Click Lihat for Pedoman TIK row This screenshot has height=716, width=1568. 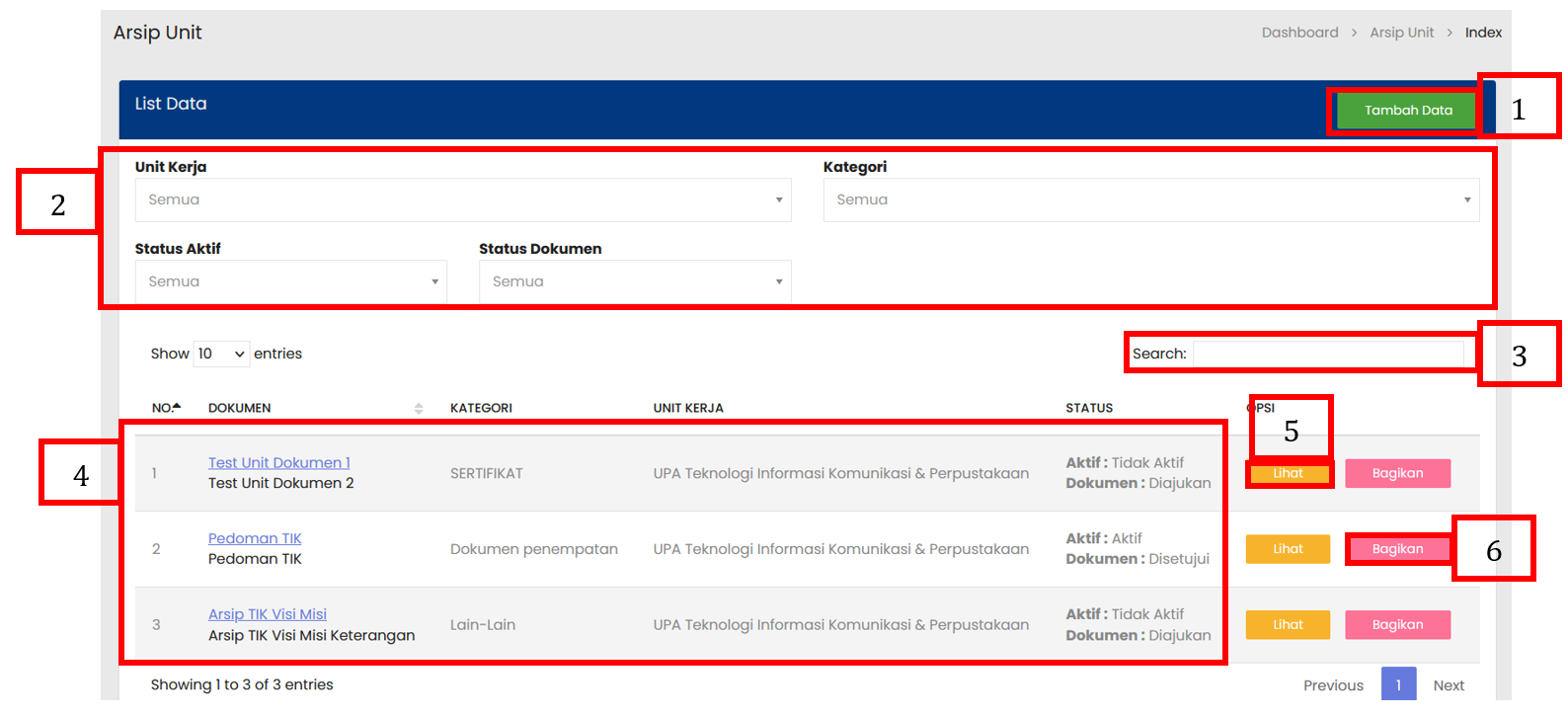click(1288, 549)
